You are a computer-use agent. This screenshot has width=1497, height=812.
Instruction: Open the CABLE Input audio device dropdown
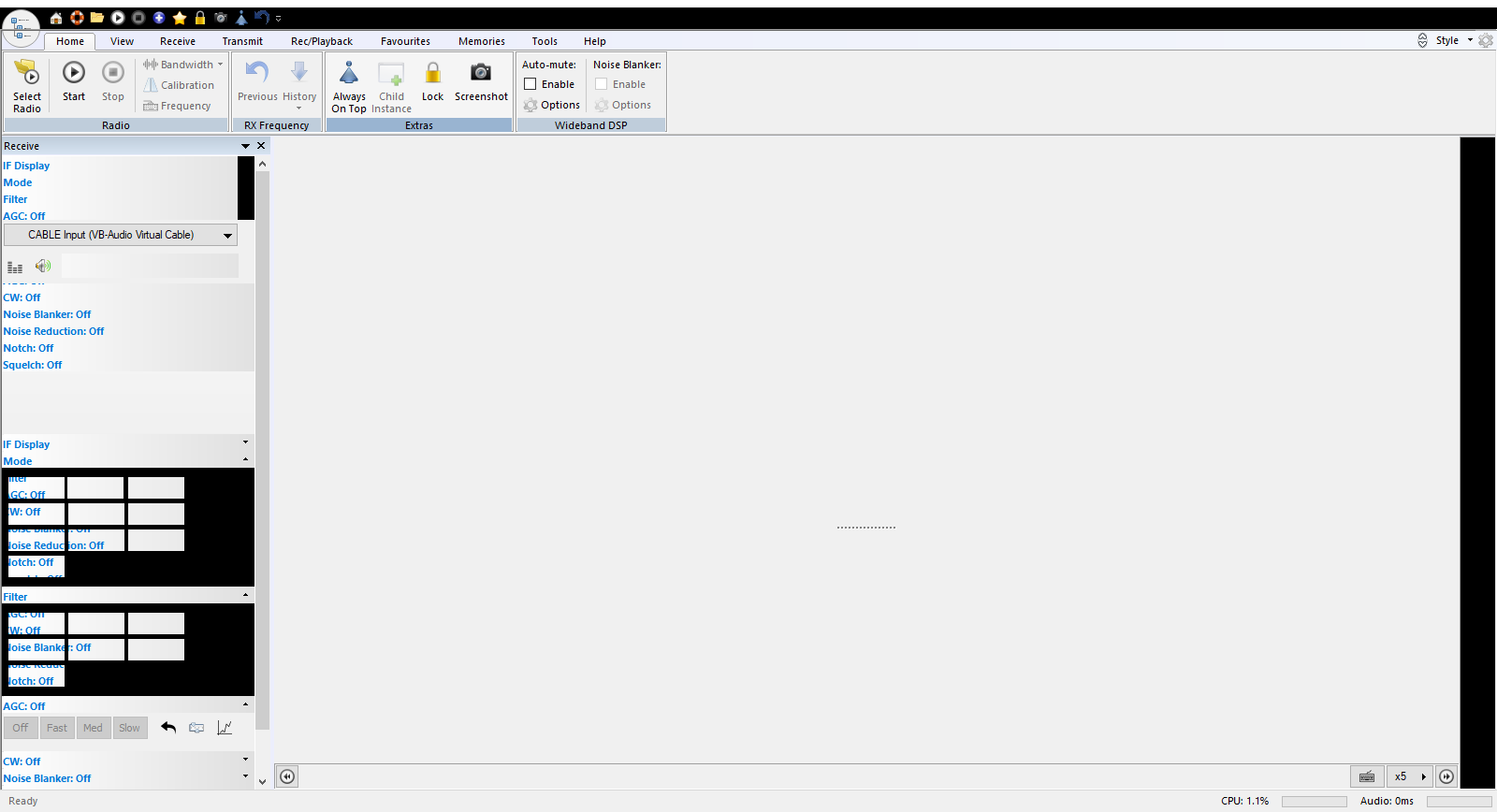227,236
